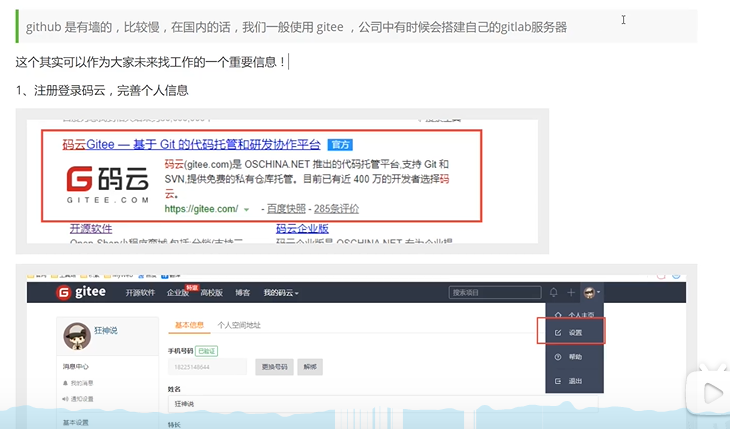The image size is (730, 429).
Task: Click the 退出 logout icon
Action: click(558, 381)
